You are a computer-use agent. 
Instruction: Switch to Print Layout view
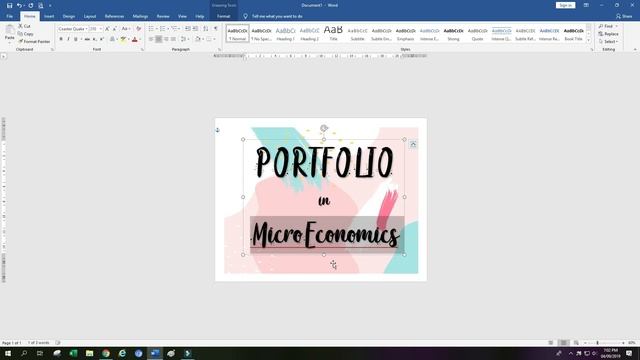point(563,343)
